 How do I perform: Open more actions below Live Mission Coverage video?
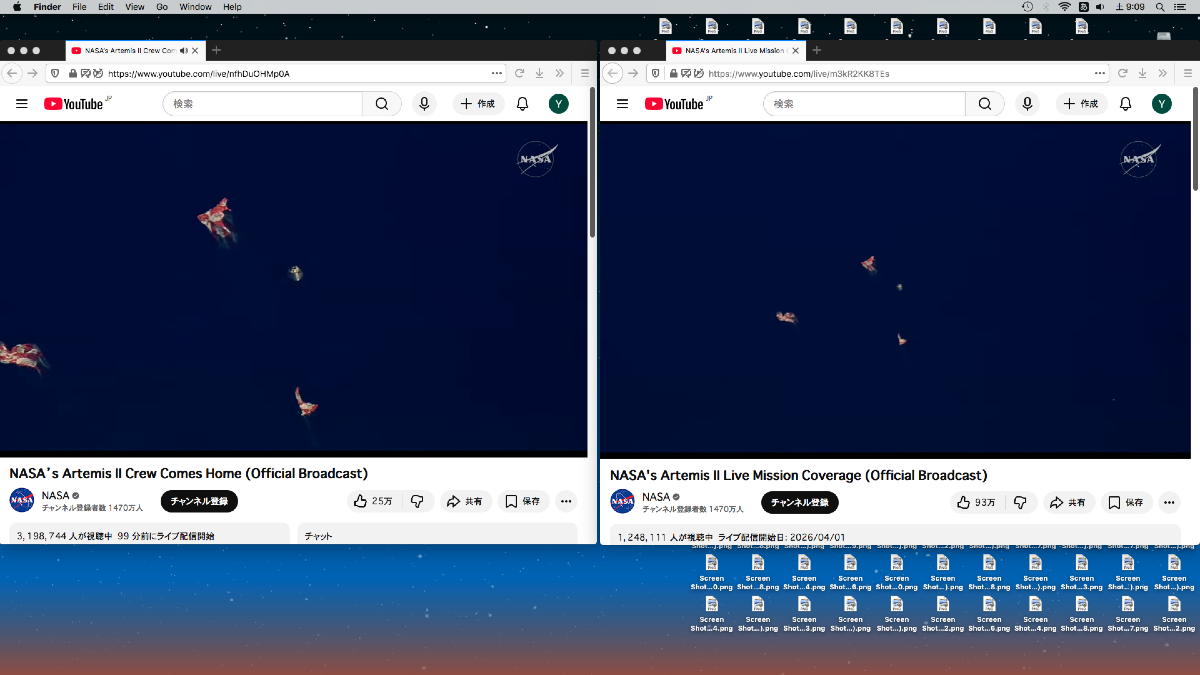point(1168,502)
